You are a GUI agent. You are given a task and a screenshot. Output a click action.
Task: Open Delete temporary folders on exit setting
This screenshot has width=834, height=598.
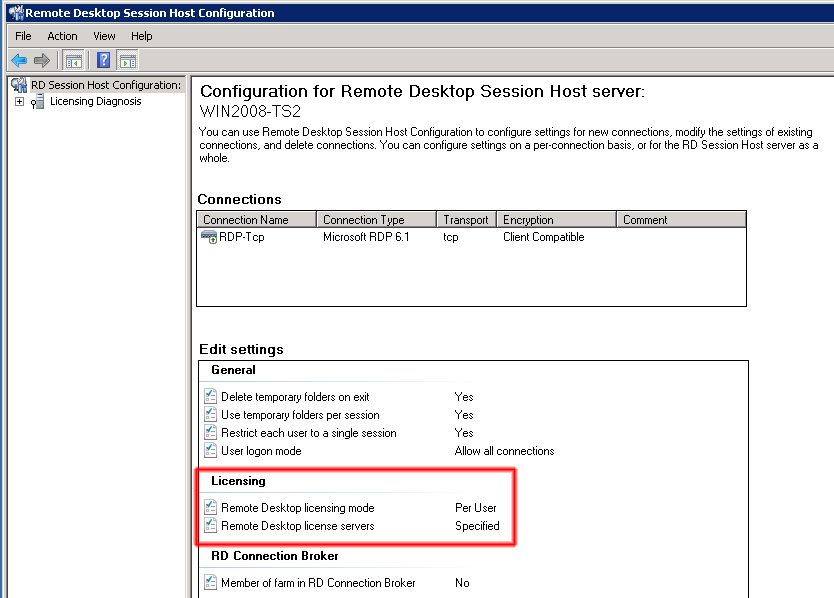coord(295,397)
